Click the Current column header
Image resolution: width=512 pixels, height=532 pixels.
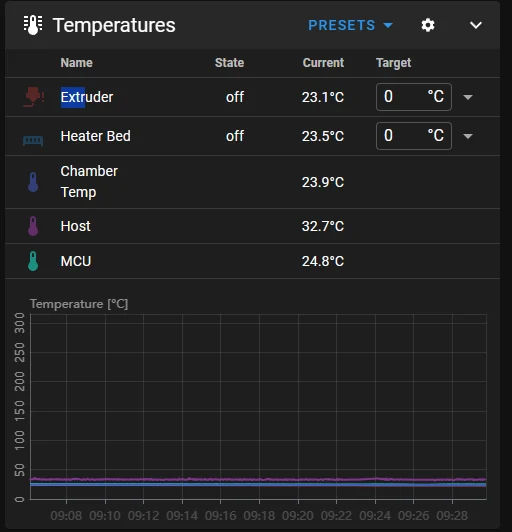click(323, 63)
